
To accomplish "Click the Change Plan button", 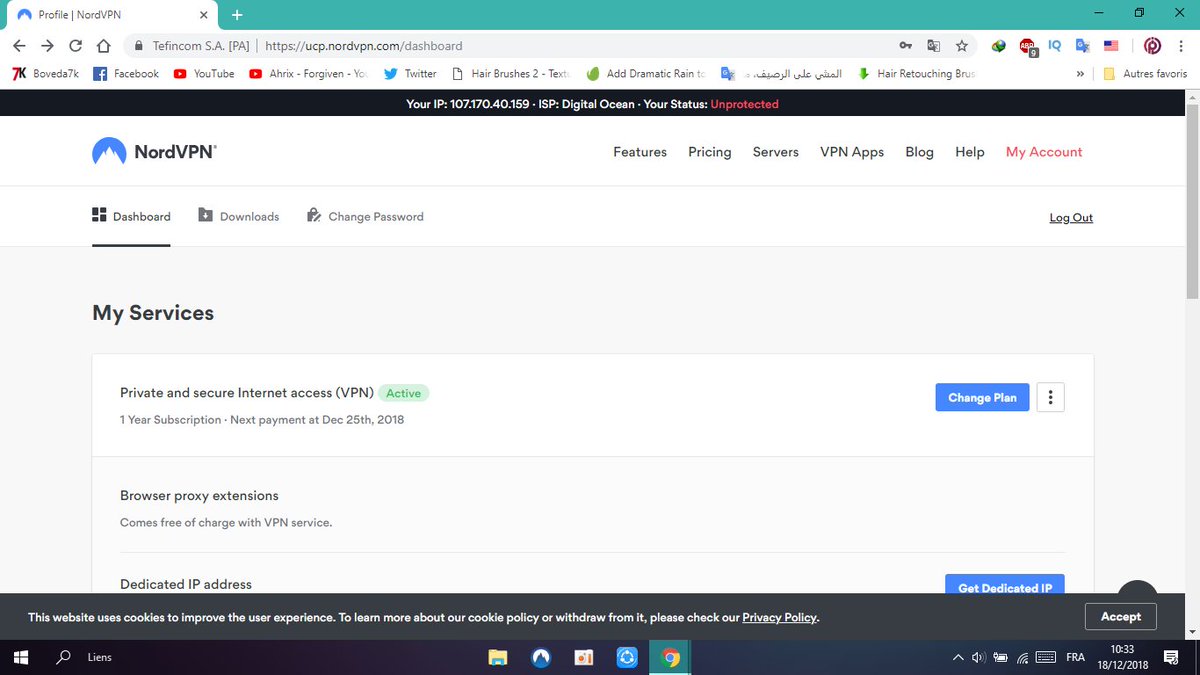I will tap(982, 397).
